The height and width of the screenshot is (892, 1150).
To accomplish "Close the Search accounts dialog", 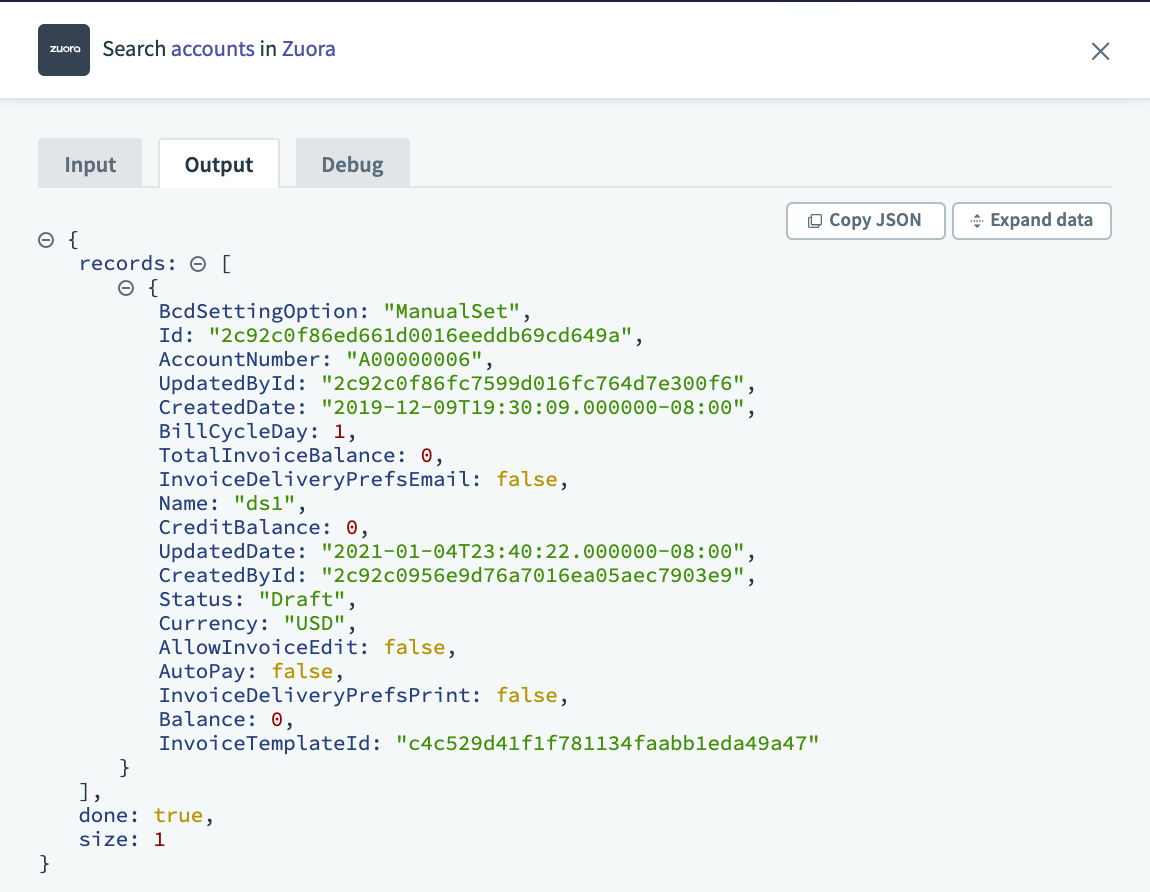I will pos(1100,51).
